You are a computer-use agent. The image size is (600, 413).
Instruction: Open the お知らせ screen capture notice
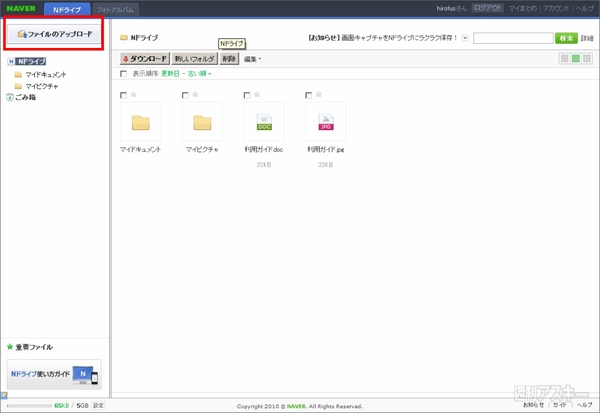click(383, 38)
